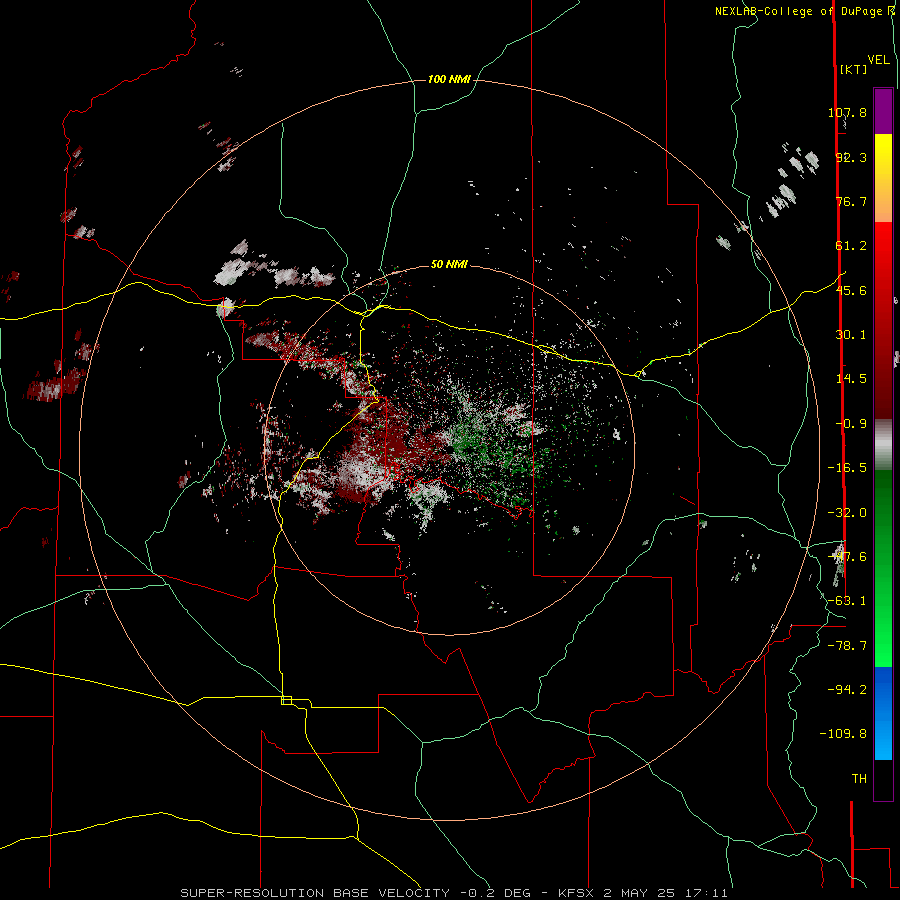Click the VEL legend title
900x900 pixels.
[878, 60]
